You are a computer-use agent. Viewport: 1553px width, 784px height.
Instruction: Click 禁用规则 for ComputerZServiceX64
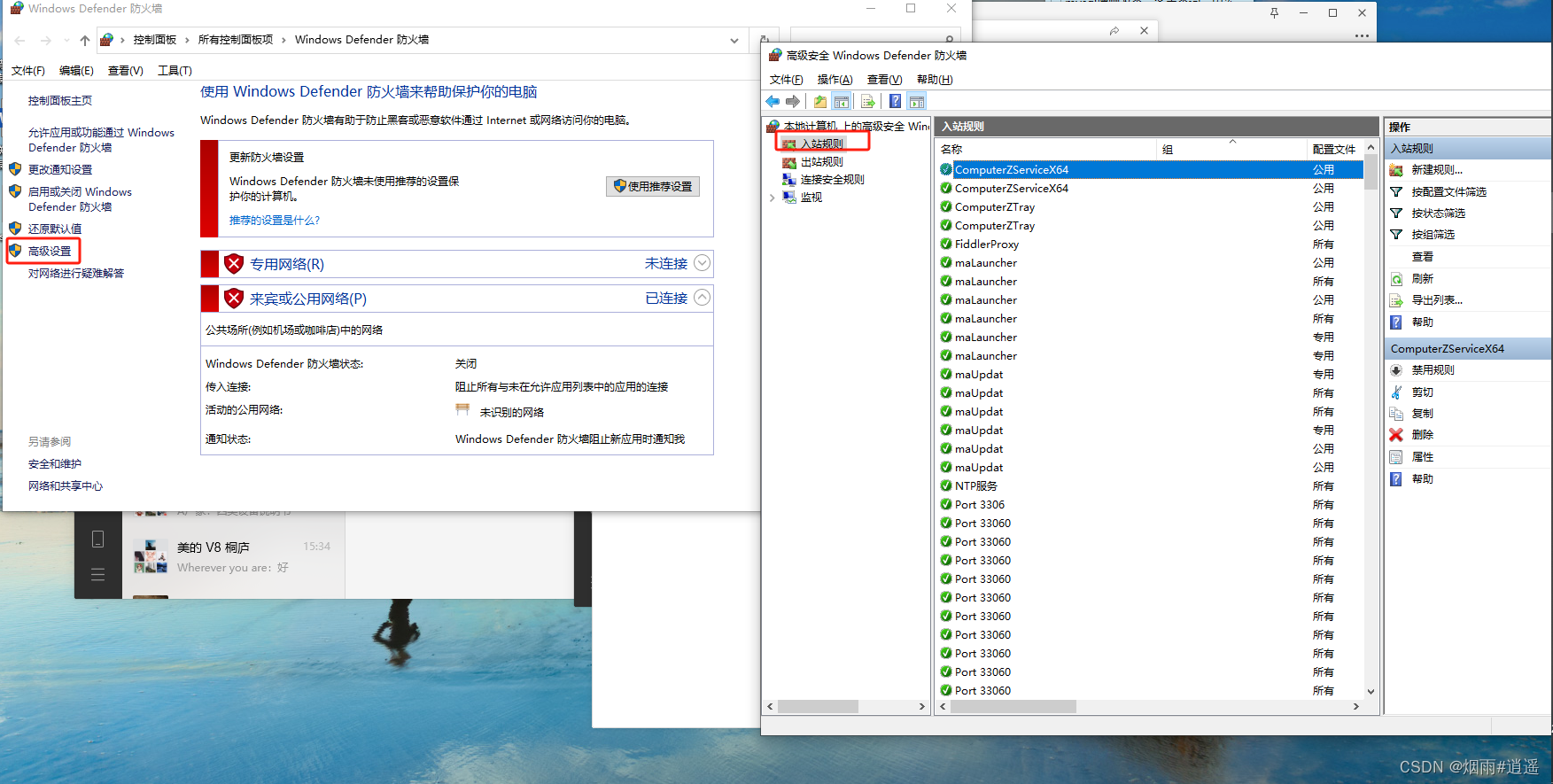click(x=1433, y=370)
